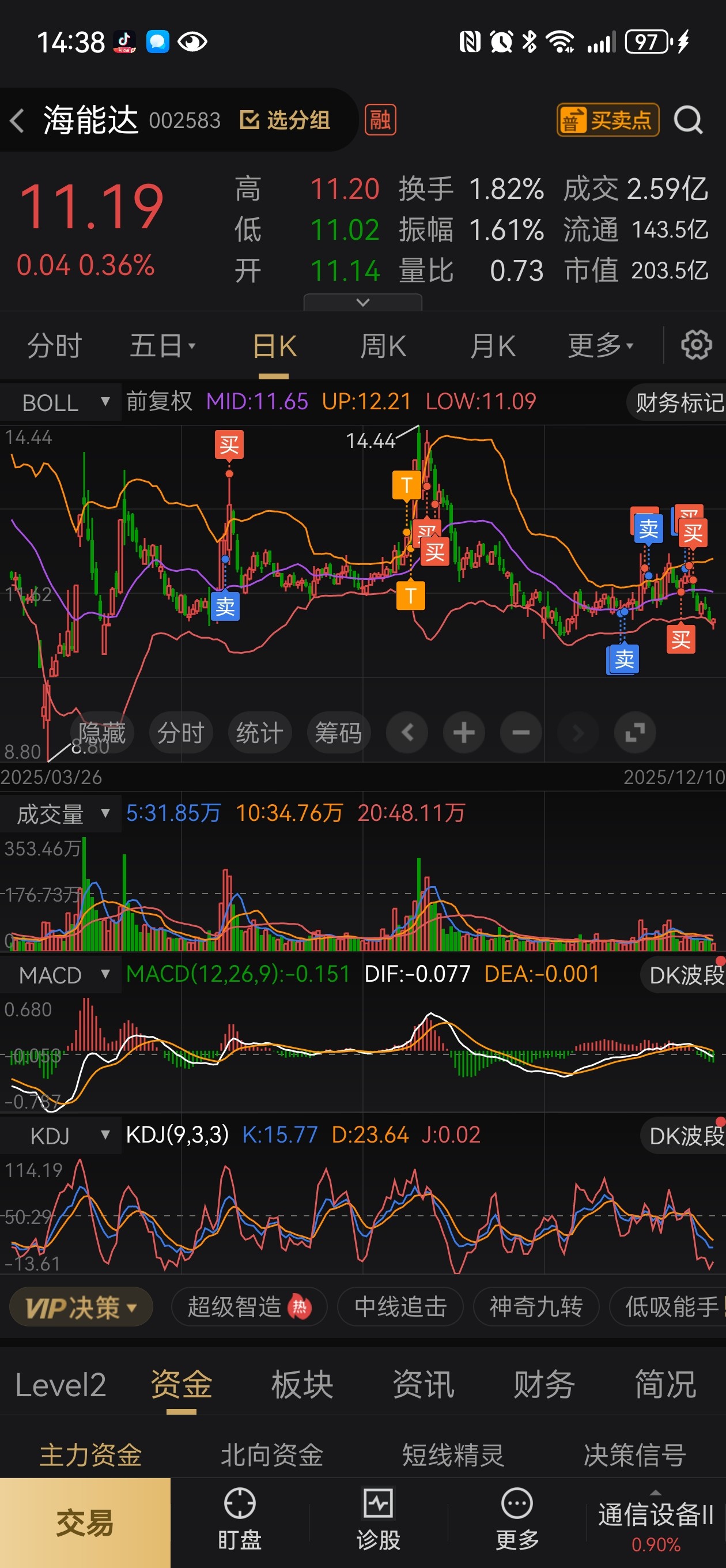Screen dimensions: 726x1568
Task: Tap the 交易 trade button
Action: [x=85, y=1523]
